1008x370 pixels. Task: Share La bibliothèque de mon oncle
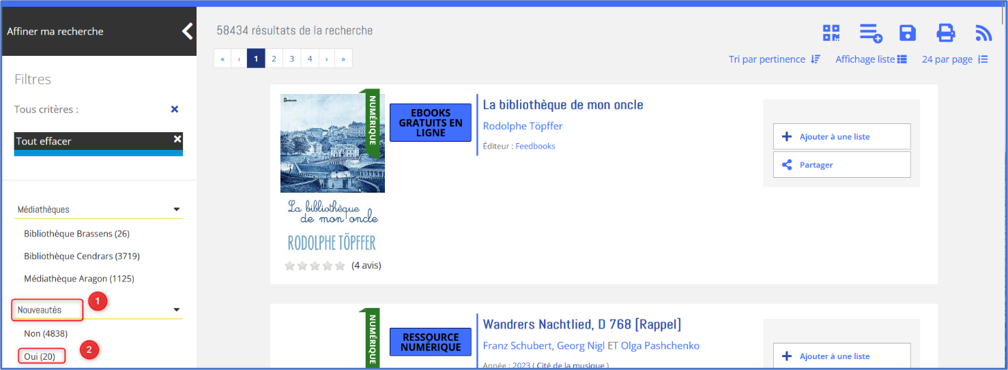[x=842, y=164]
